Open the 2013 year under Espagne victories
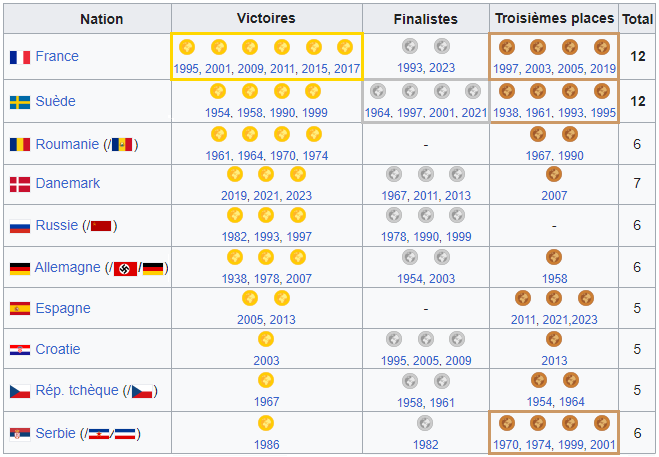659x457 pixels. [282, 320]
